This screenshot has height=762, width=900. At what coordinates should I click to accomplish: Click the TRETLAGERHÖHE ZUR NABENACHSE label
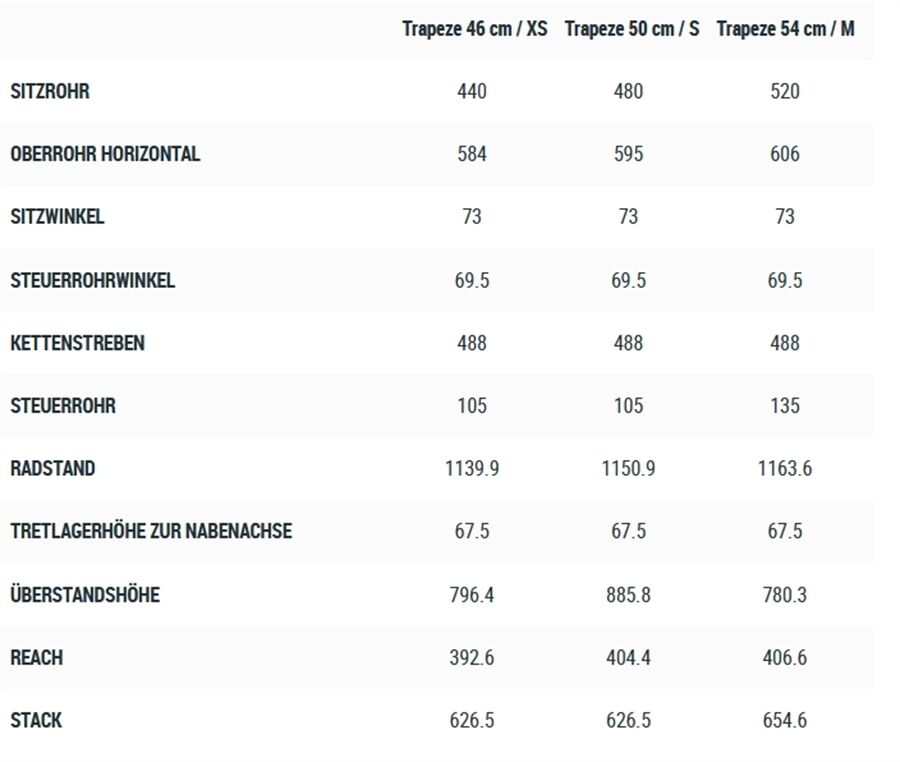[151, 531]
